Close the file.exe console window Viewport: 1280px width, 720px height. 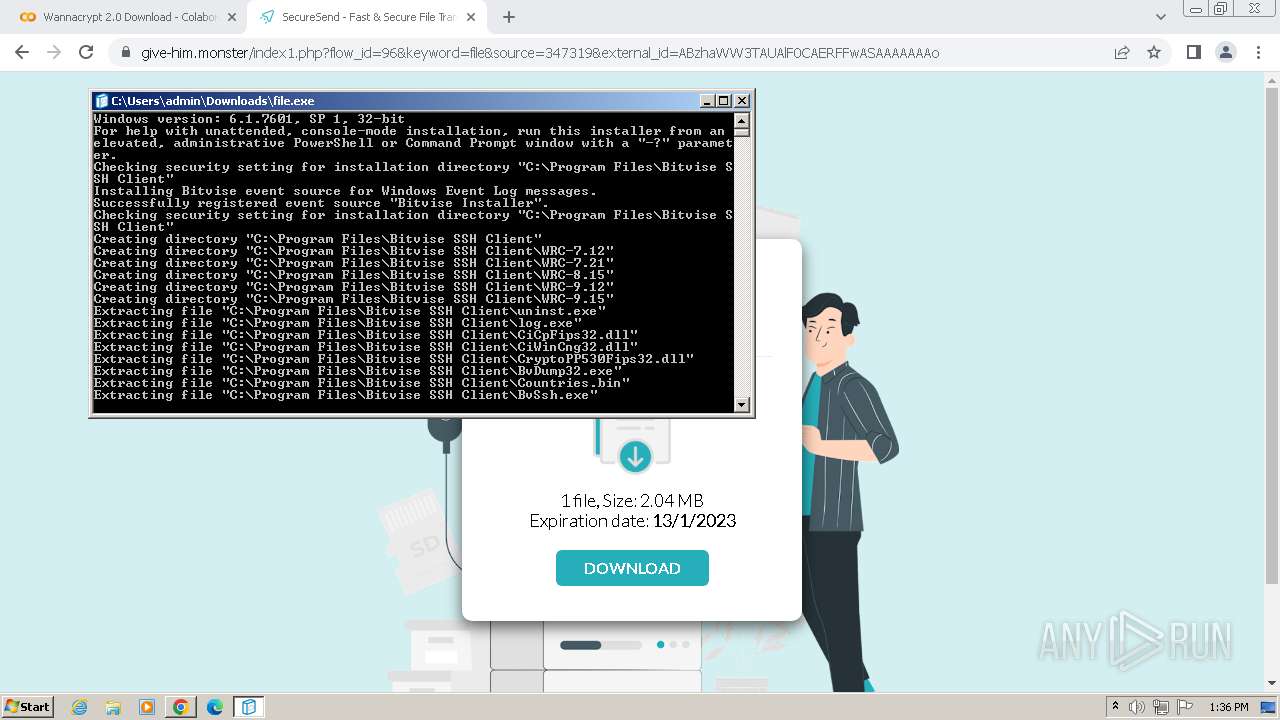[x=742, y=101]
